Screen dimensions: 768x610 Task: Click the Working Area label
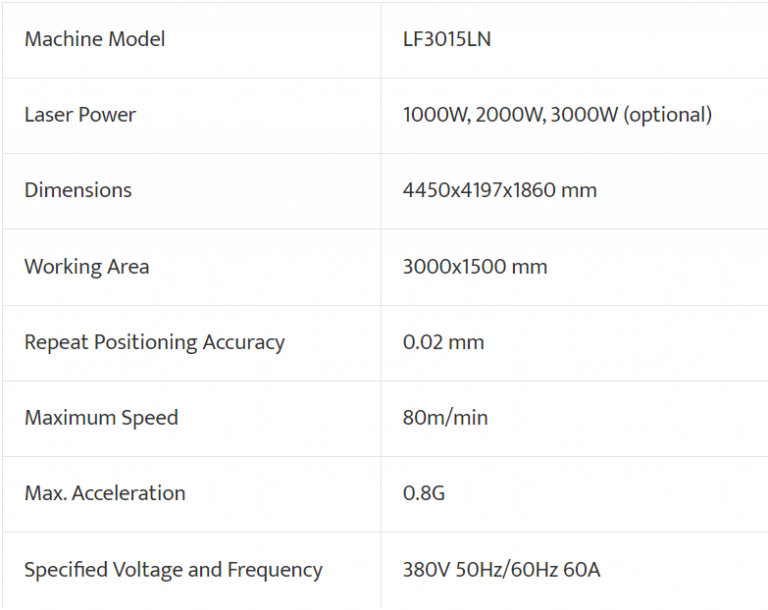(87, 267)
